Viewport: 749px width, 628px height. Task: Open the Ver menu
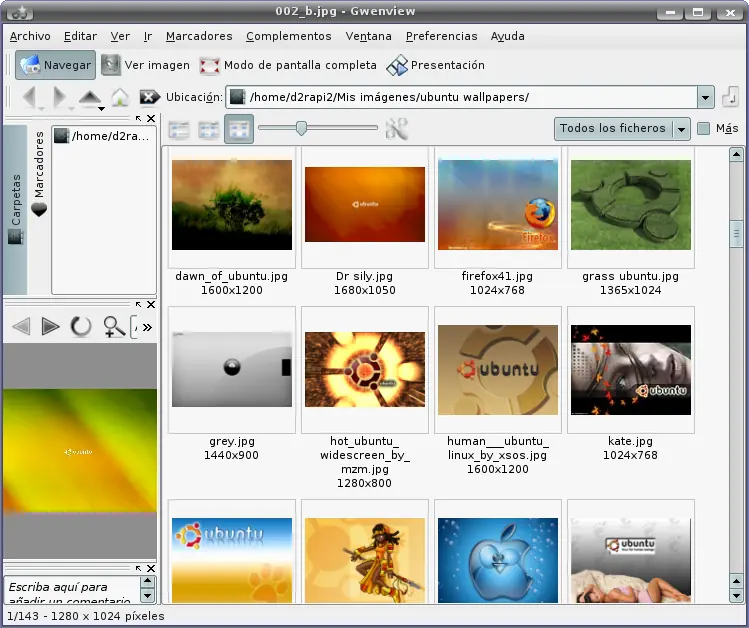click(x=120, y=36)
